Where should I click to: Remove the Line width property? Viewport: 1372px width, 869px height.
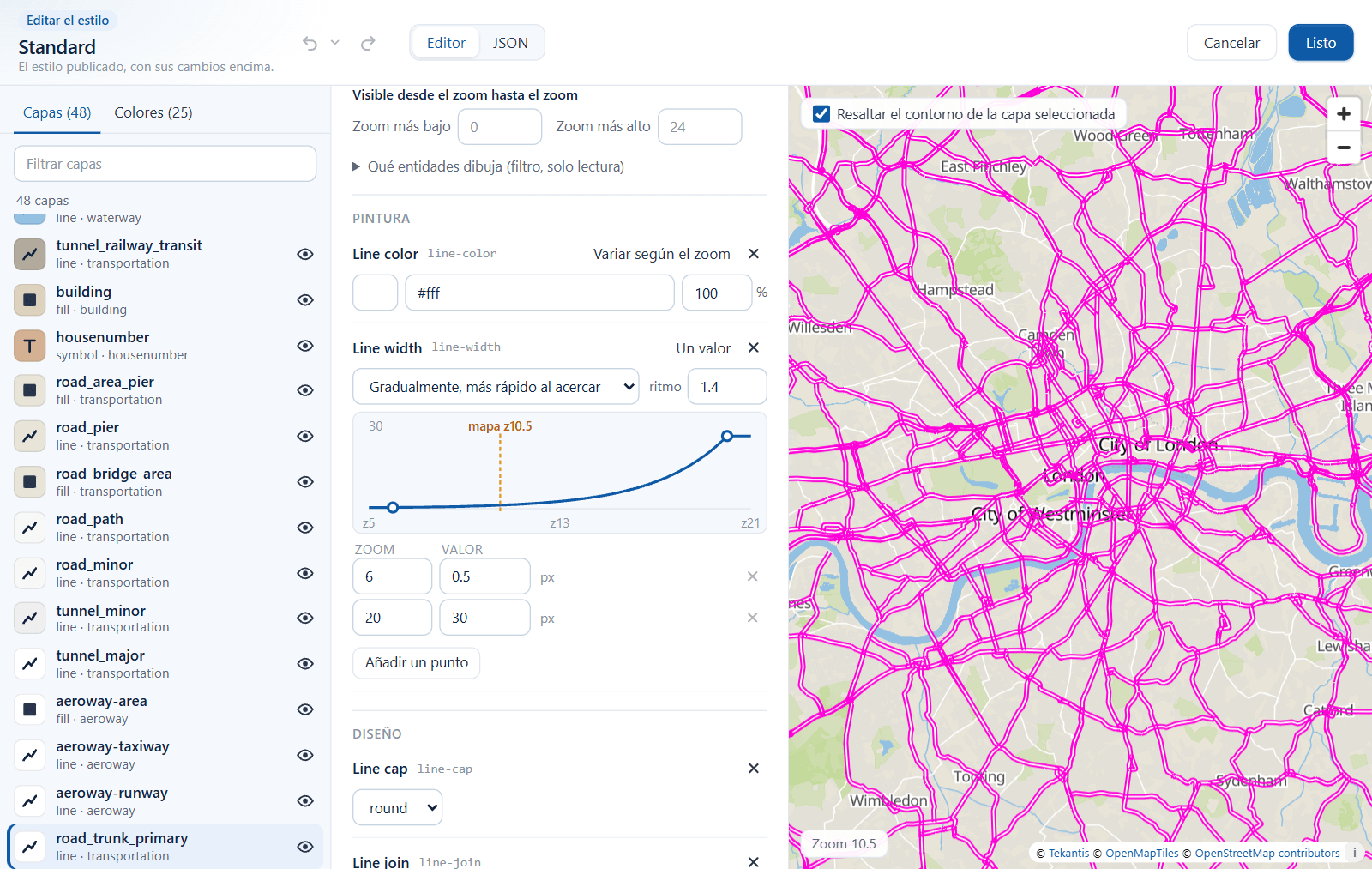pyautogui.click(x=754, y=347)
